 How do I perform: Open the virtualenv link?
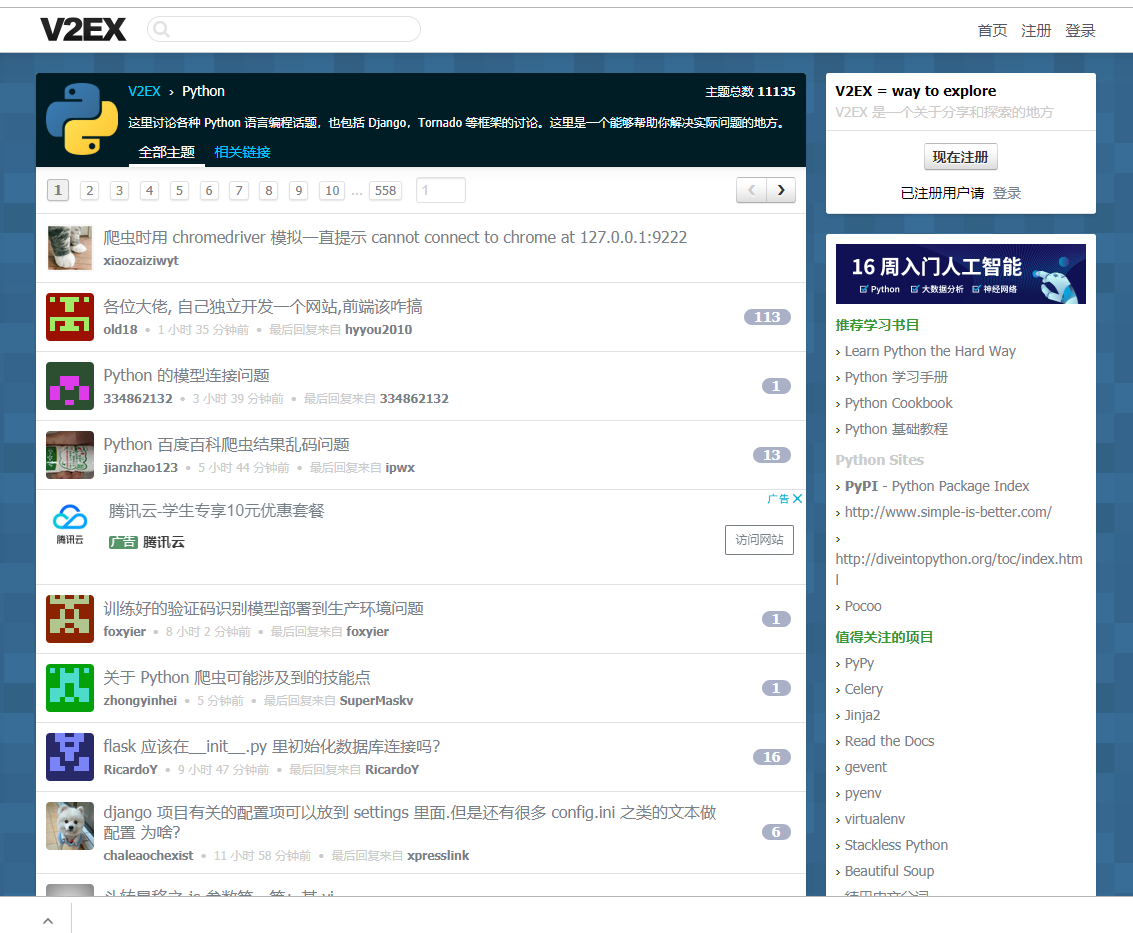(874, 820)
